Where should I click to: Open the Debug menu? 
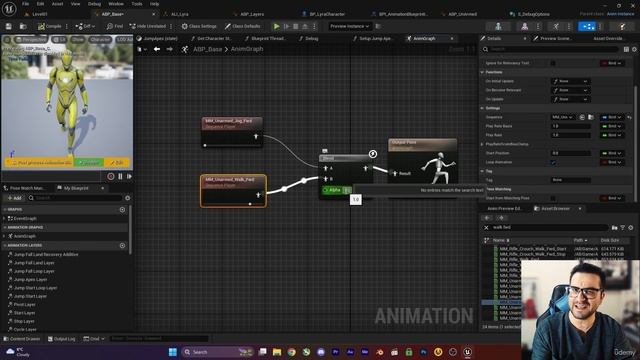[94, 4]
